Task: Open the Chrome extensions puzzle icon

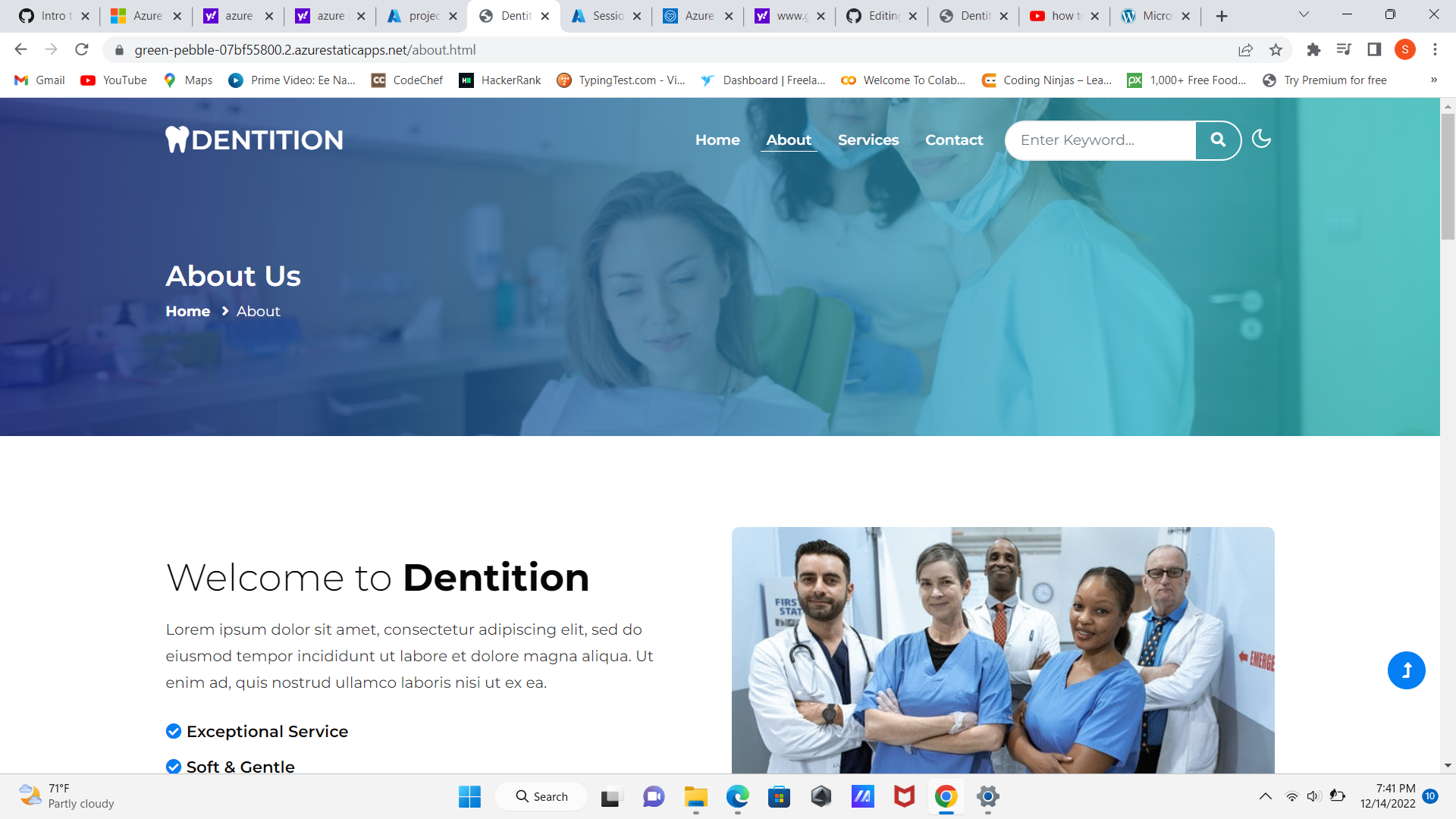Action: point(1313,50)
